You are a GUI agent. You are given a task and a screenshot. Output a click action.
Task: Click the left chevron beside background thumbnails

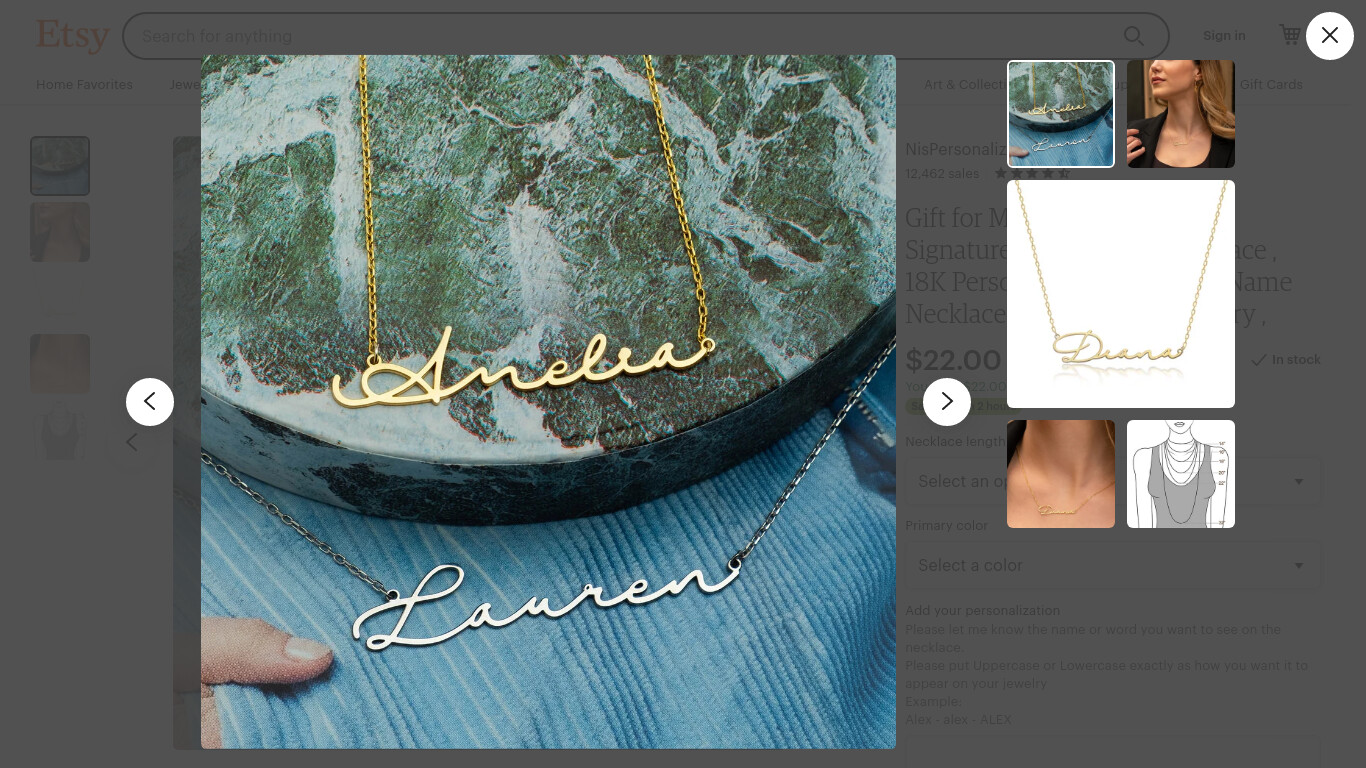pyautogui.click(x=131, y=441)
